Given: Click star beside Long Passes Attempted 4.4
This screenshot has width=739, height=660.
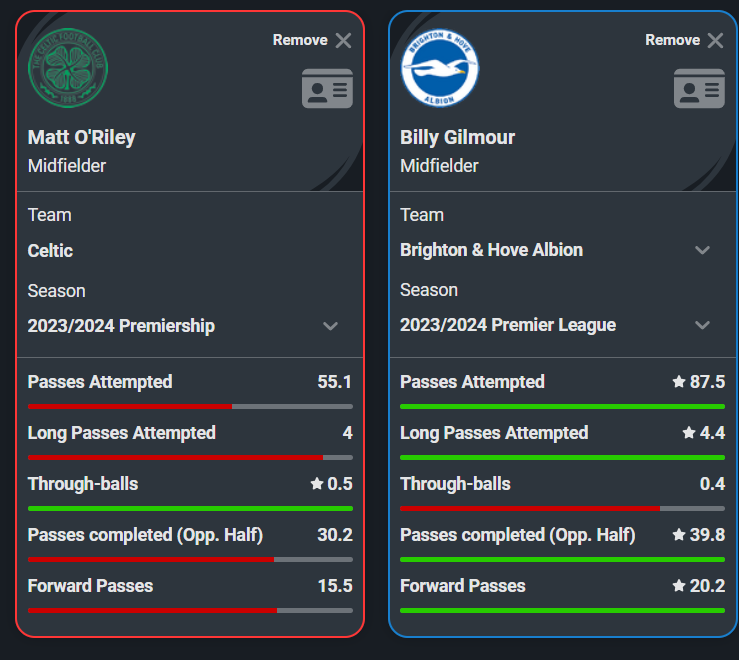Looking at the screenshot, I should [x=689, y=432].
